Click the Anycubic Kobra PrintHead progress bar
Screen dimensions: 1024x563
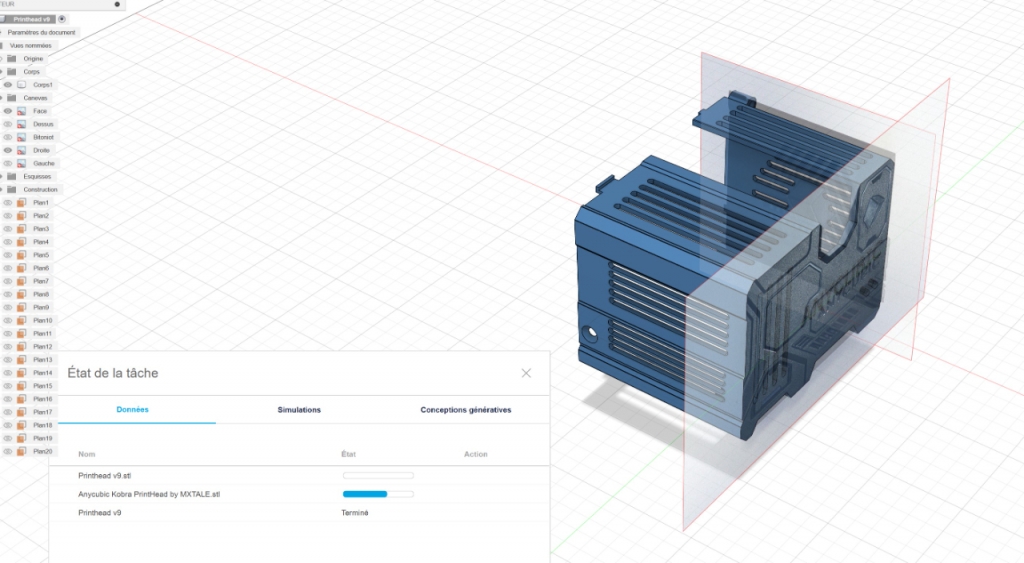coord(378,494)
